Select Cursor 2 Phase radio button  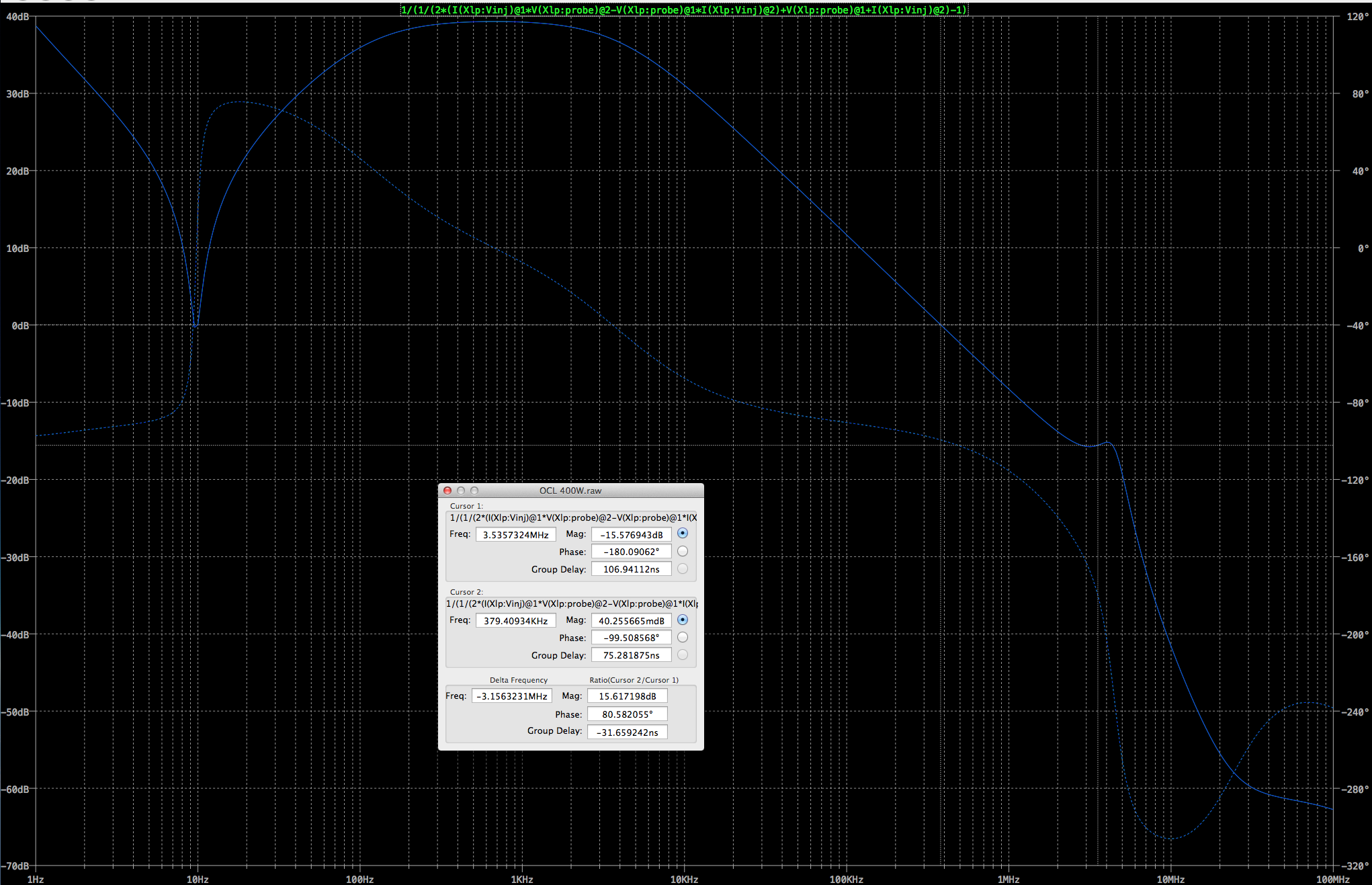(683, 637)
